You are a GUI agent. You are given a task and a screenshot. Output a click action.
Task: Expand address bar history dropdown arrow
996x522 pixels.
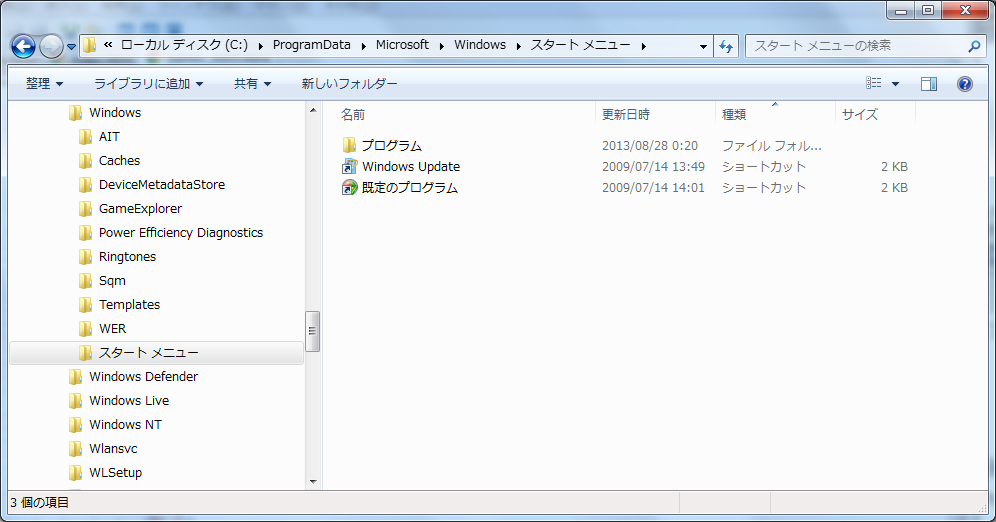[703, 46]
